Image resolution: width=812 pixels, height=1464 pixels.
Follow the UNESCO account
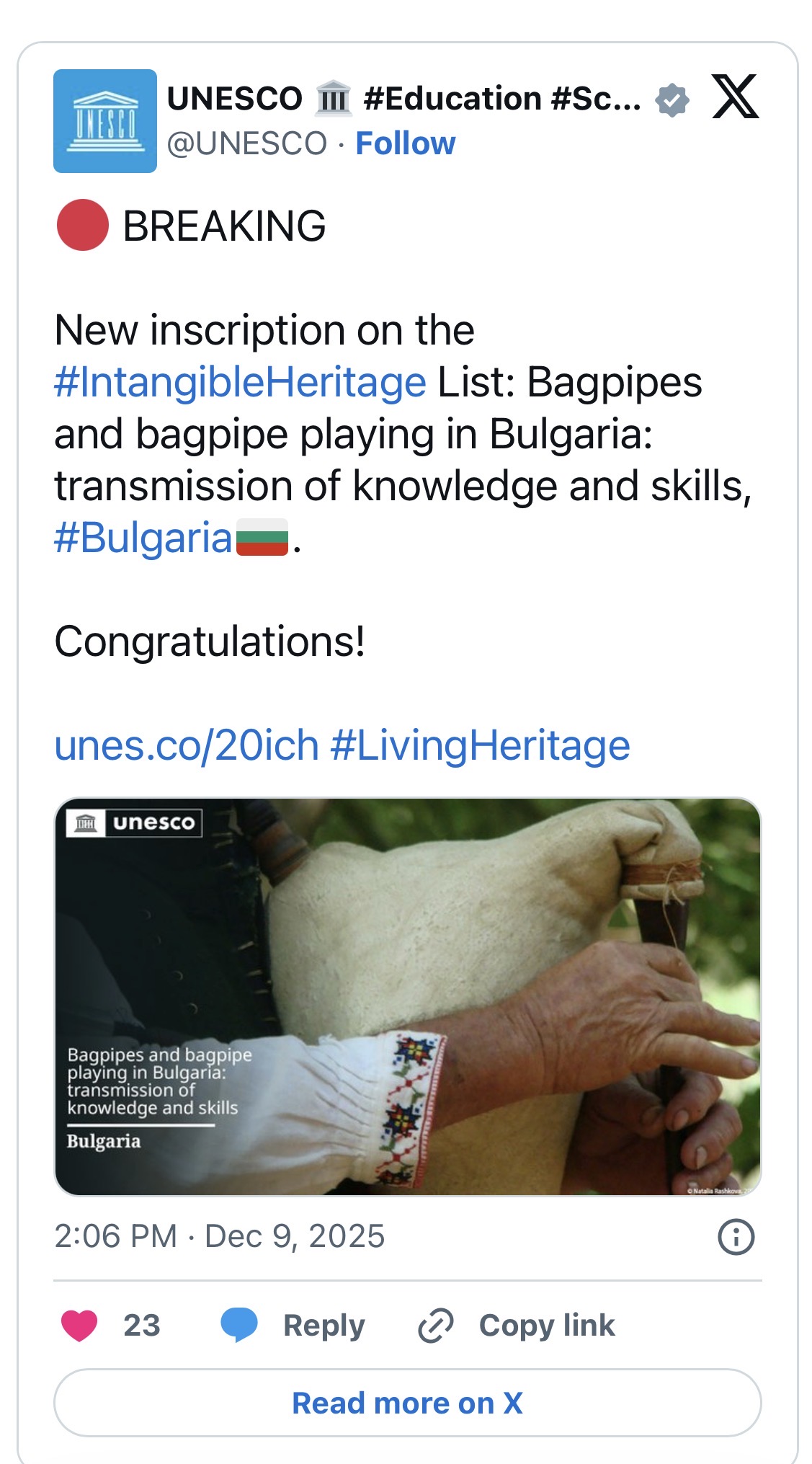406,143
